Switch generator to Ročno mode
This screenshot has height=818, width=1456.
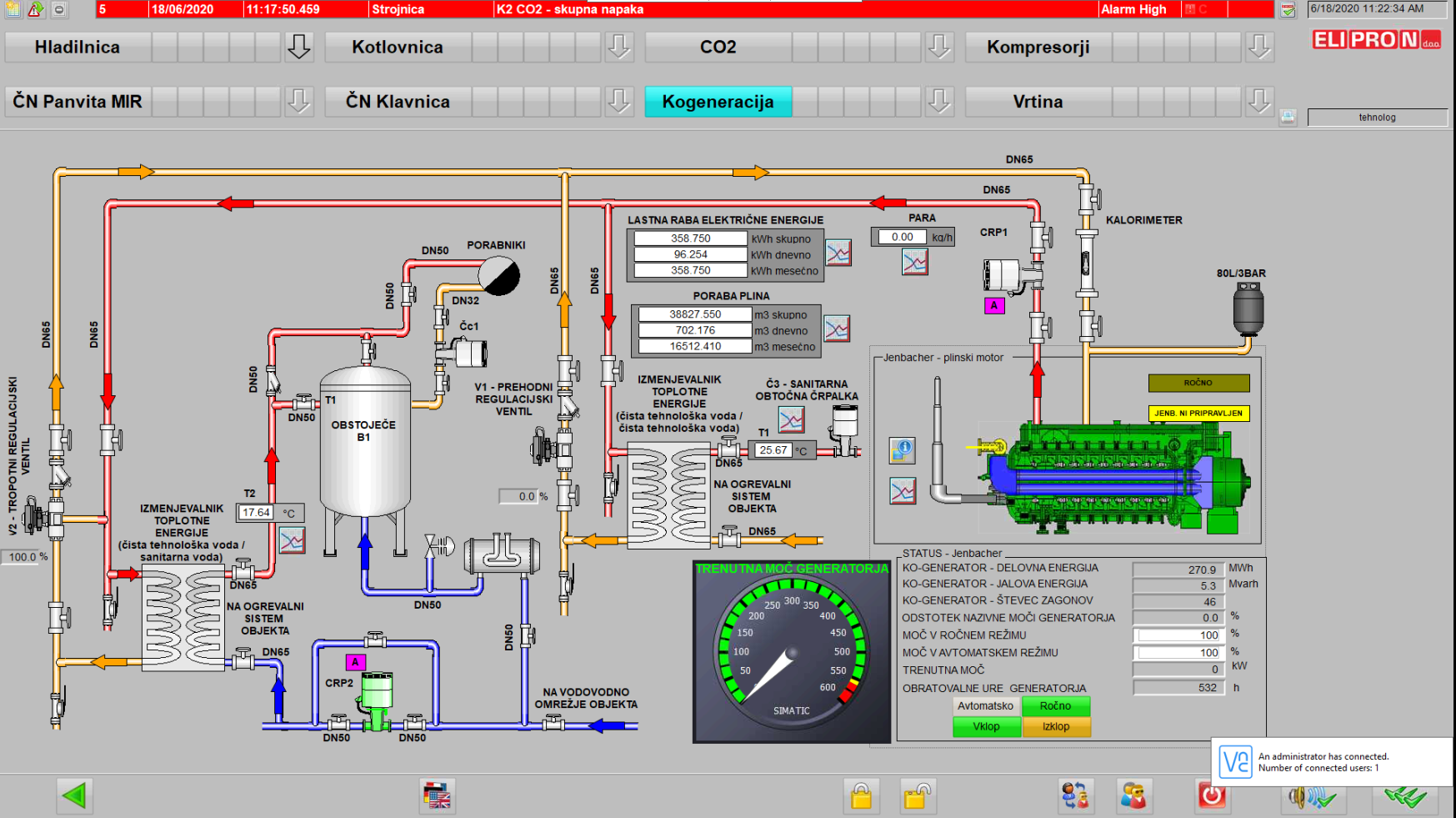pyautogui.click(x=1055, y=706)
